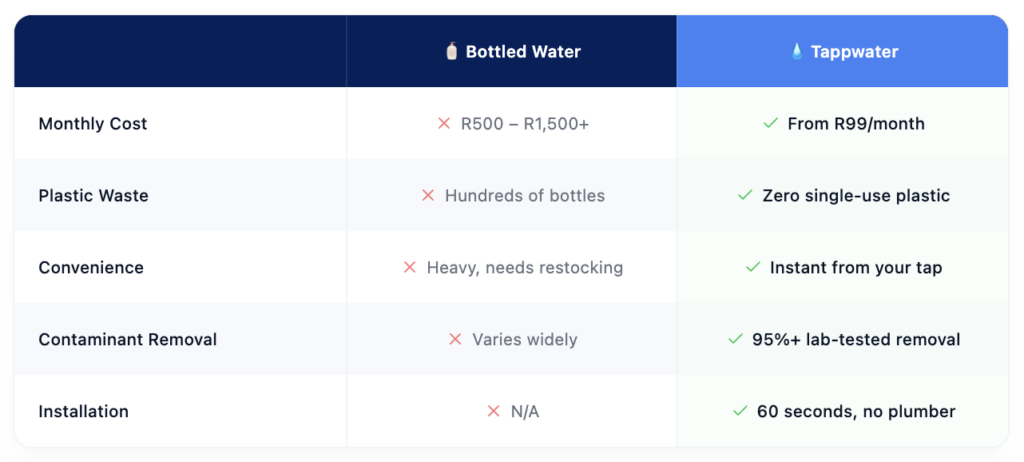Click the Monthly Cost row label
Viewport: 1024px width, 462px height.
point(93,124)
